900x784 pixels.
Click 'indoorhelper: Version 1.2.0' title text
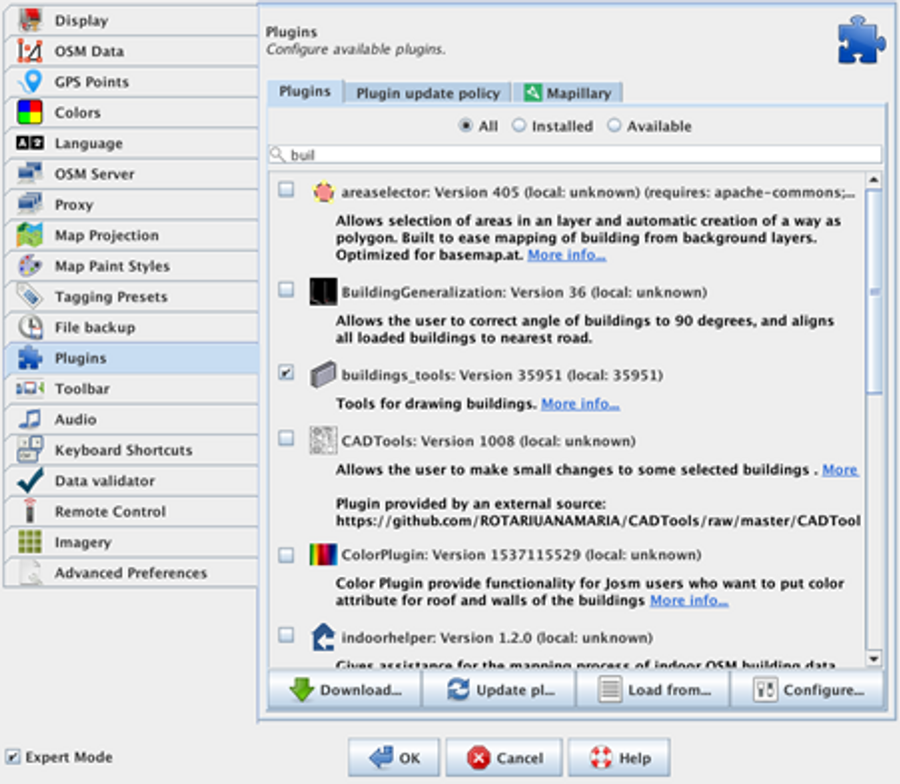pos(497,638)
